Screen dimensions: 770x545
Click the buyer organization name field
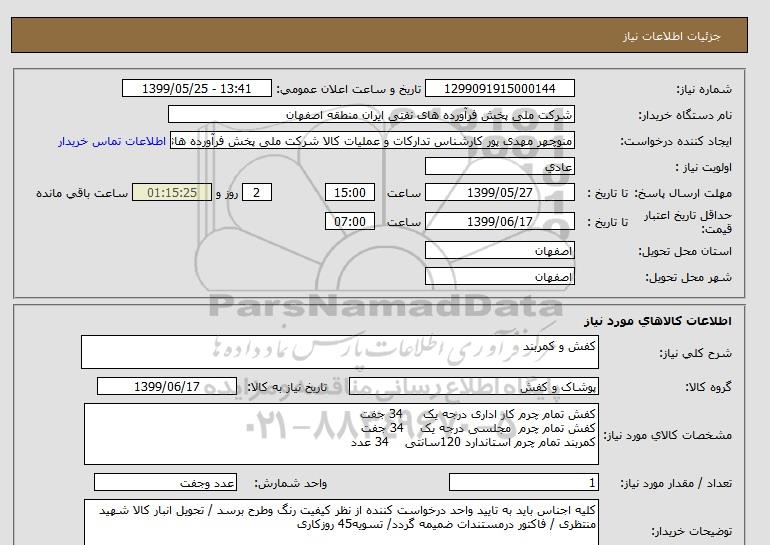click(371, 114)
